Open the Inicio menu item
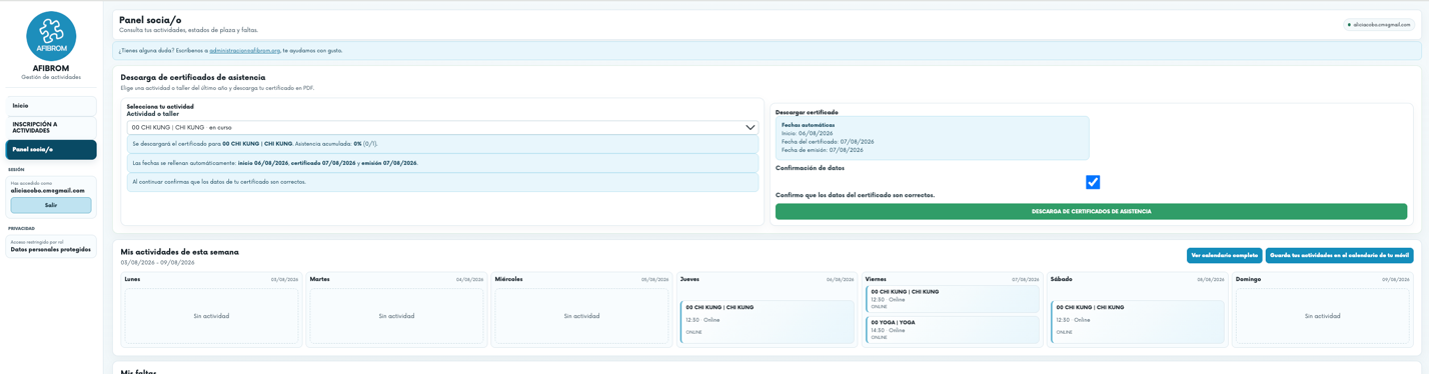This screenshot has width=1430, height=374. [51, 106]
